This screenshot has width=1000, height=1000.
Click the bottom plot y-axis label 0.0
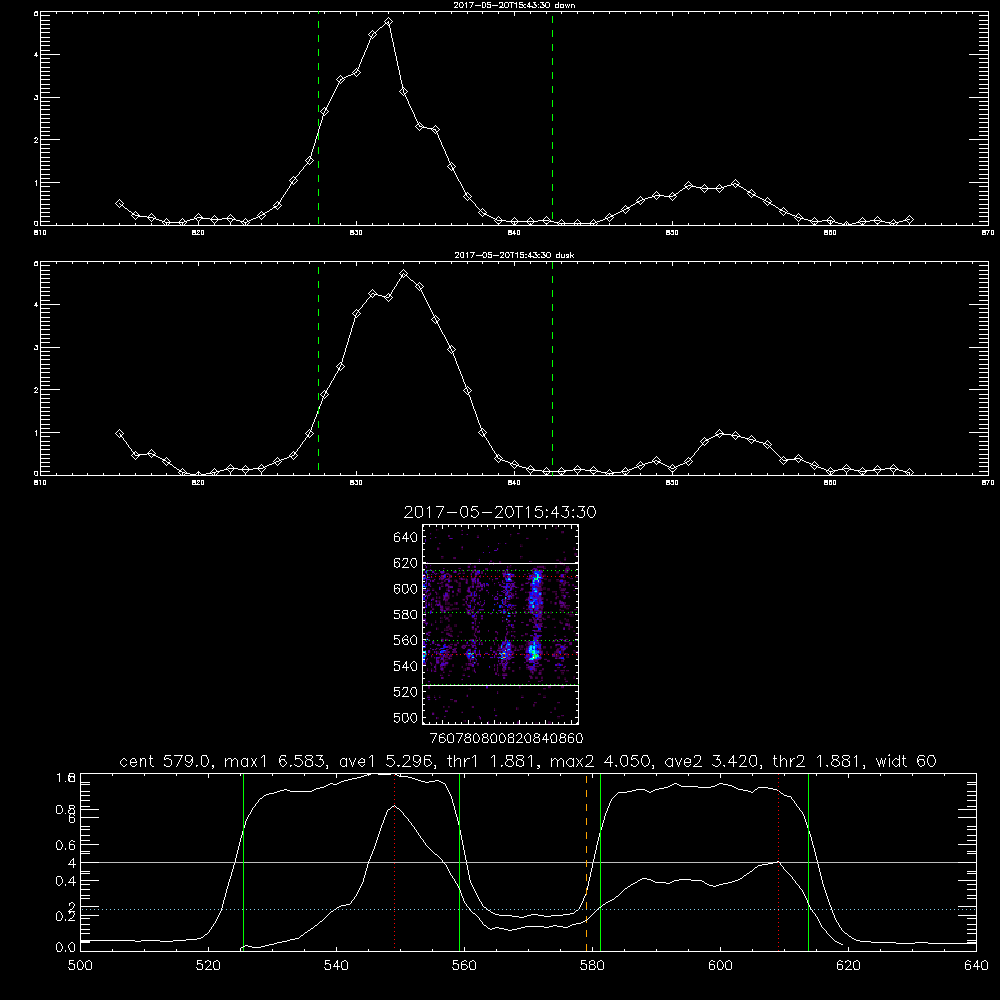65,947
